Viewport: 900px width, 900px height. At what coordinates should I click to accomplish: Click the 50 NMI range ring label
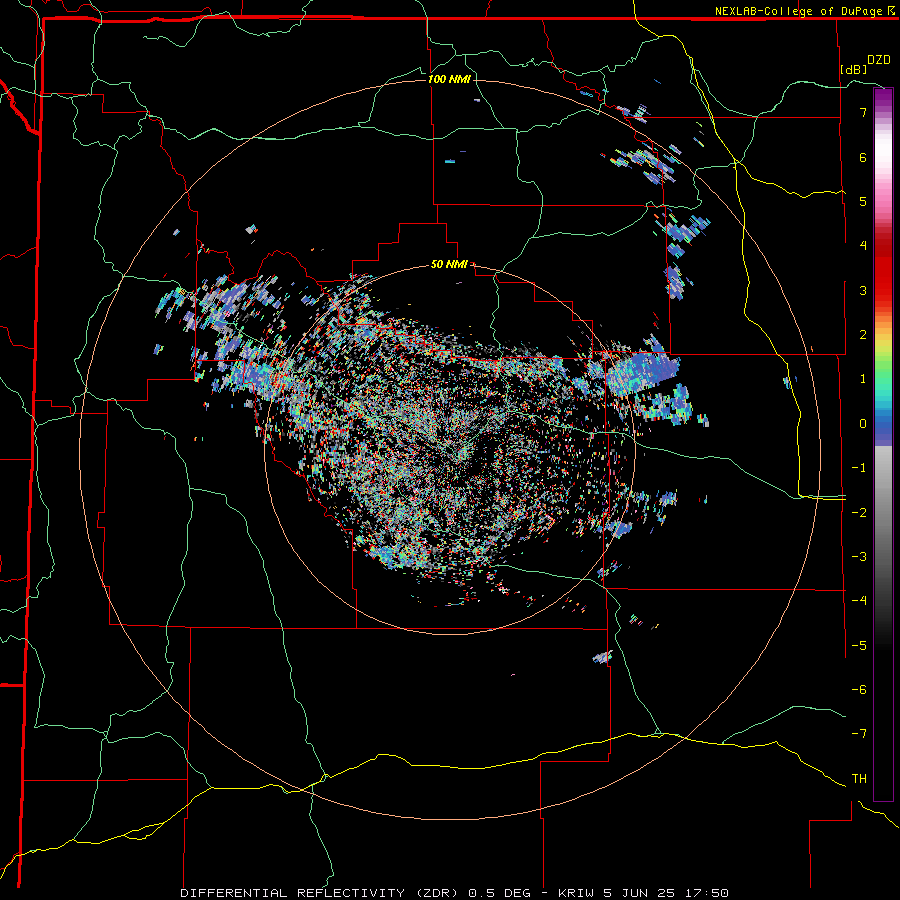coord(449,264)
